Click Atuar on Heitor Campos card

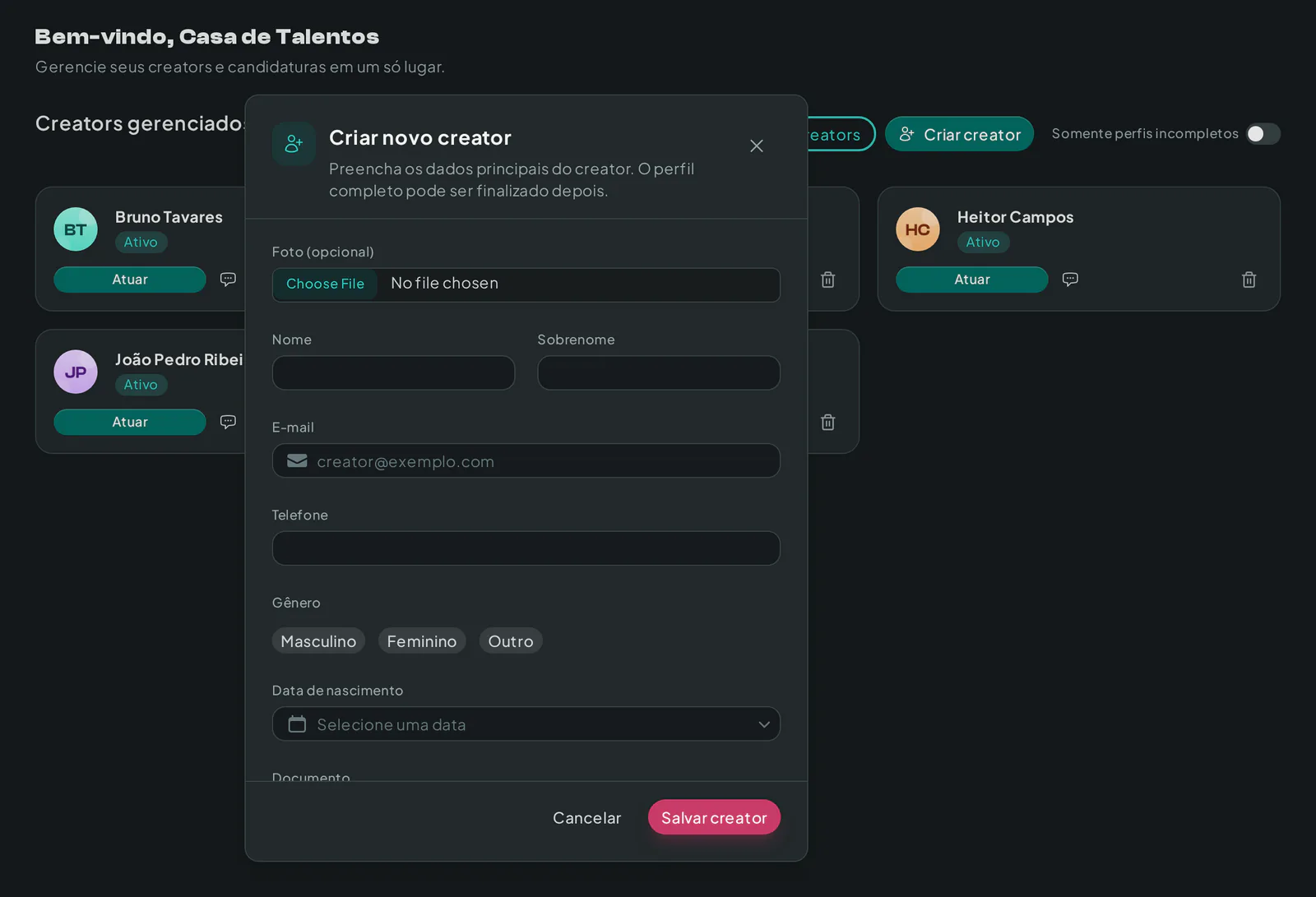tap(972, 280)
